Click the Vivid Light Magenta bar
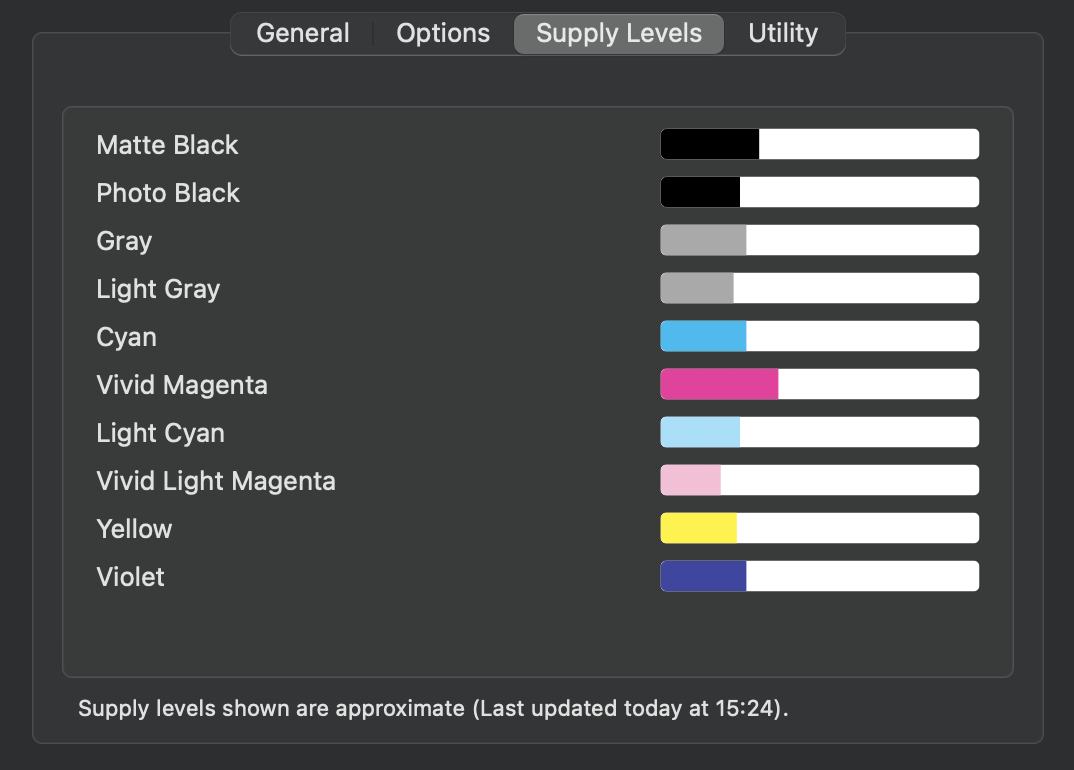The width and height of the screenshot is (1074, 770). [x=819, y=480]
